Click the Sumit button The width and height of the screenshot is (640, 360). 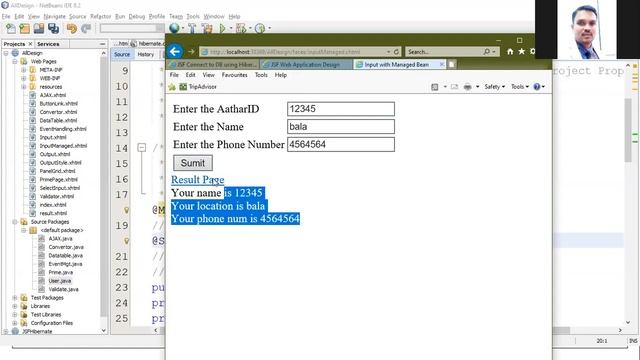[193, 163]
